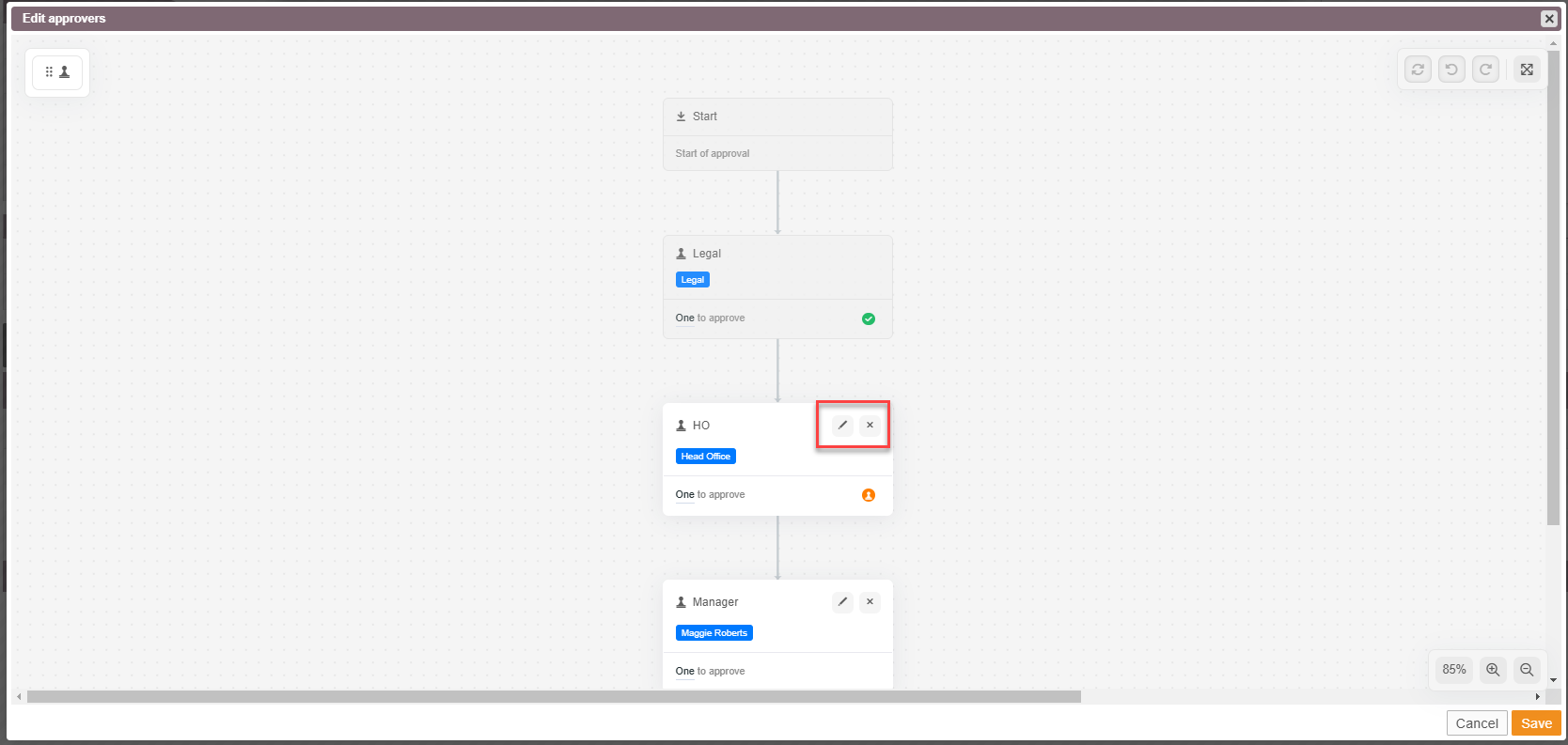This screenshot has height=745, width=1568.
Task: Save the approver changes
Action: click(x=1536, y=723)
